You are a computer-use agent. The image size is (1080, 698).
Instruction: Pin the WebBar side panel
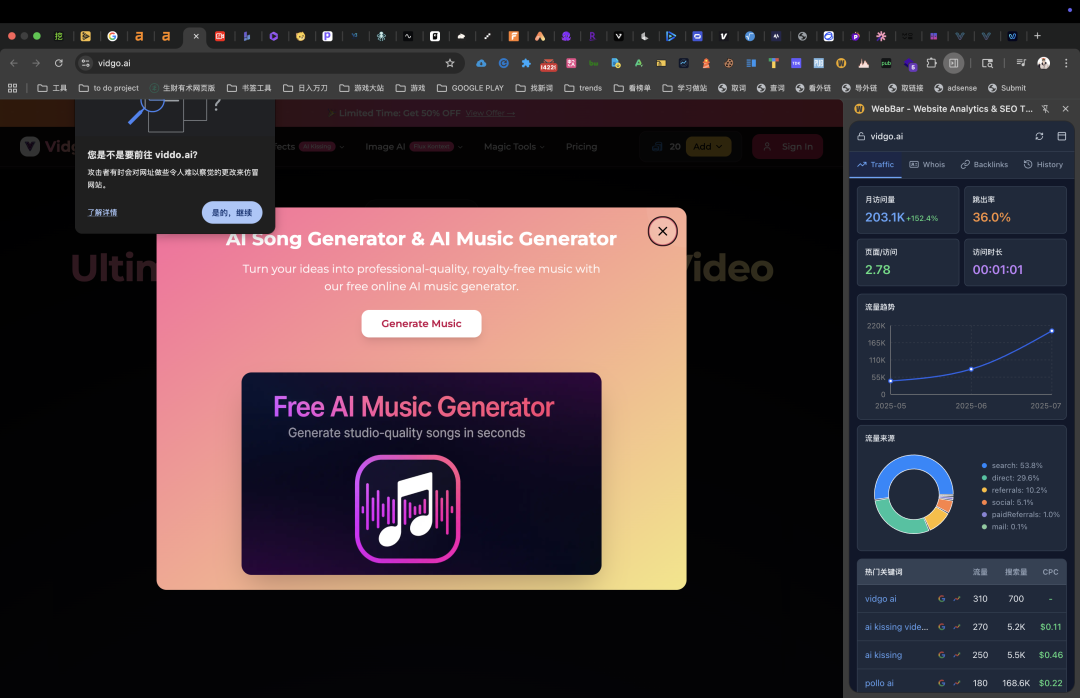pos(1045,109)
